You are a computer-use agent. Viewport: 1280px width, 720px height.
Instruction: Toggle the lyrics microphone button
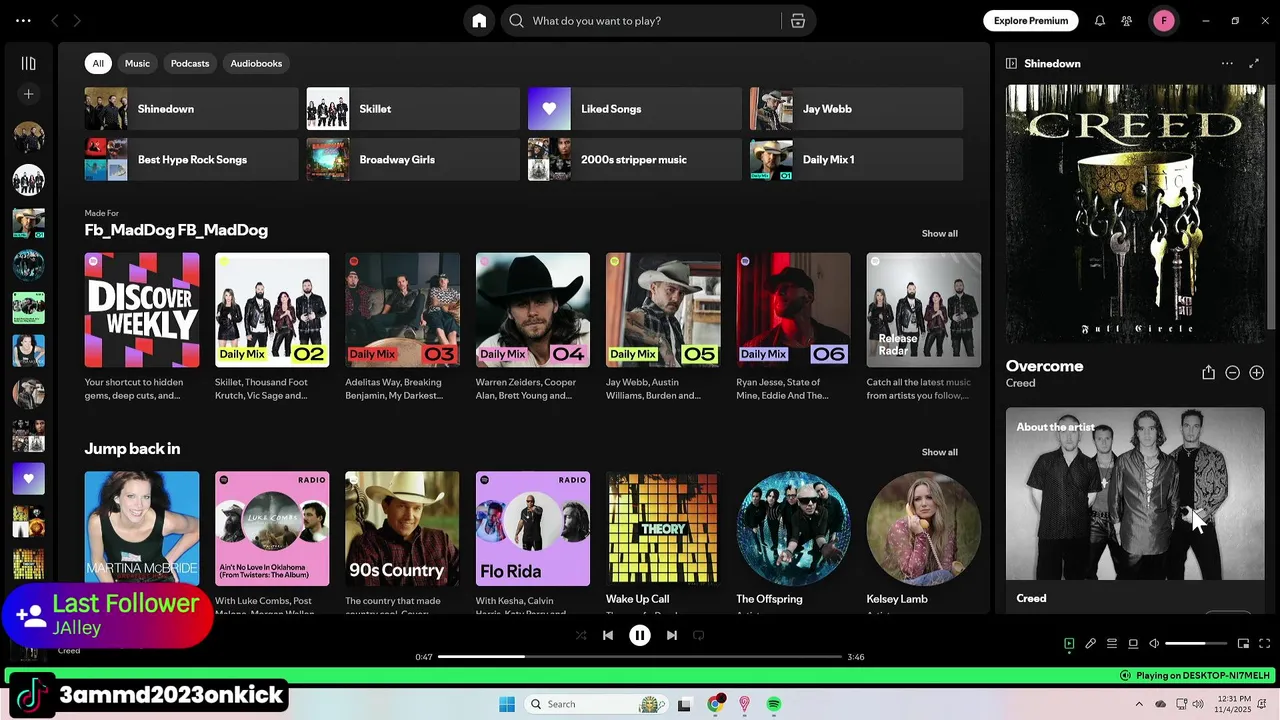(x=1091, y=644)
